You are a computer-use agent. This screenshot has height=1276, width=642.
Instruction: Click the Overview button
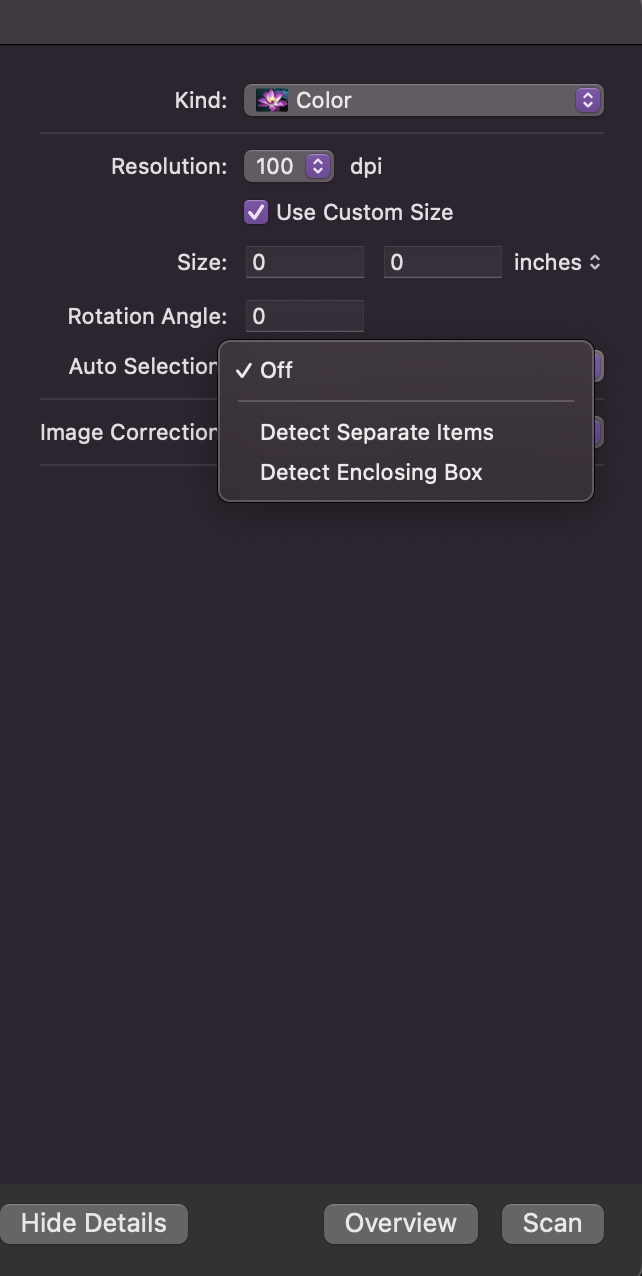coord(400,1223)
